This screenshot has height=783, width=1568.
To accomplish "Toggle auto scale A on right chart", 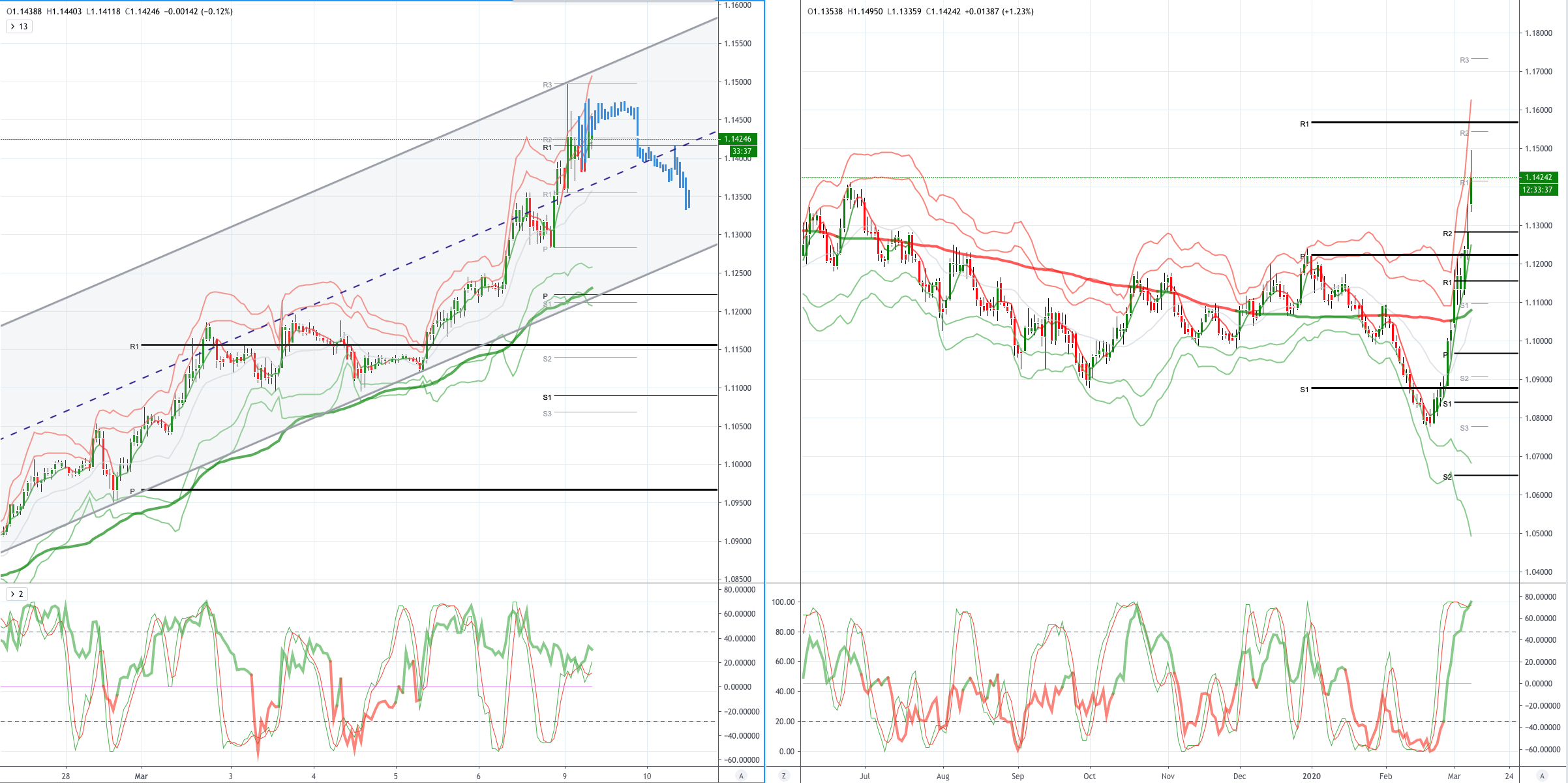I will (x=1542, y=776).
